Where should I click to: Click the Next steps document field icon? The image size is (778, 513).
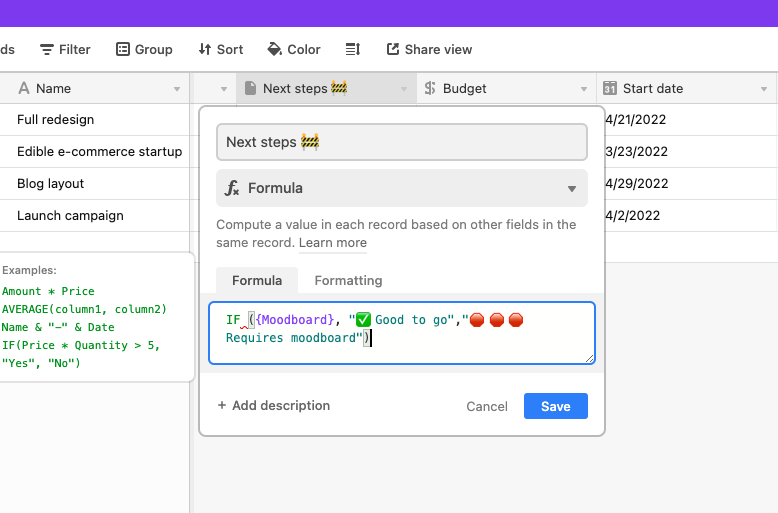[251, 88]
